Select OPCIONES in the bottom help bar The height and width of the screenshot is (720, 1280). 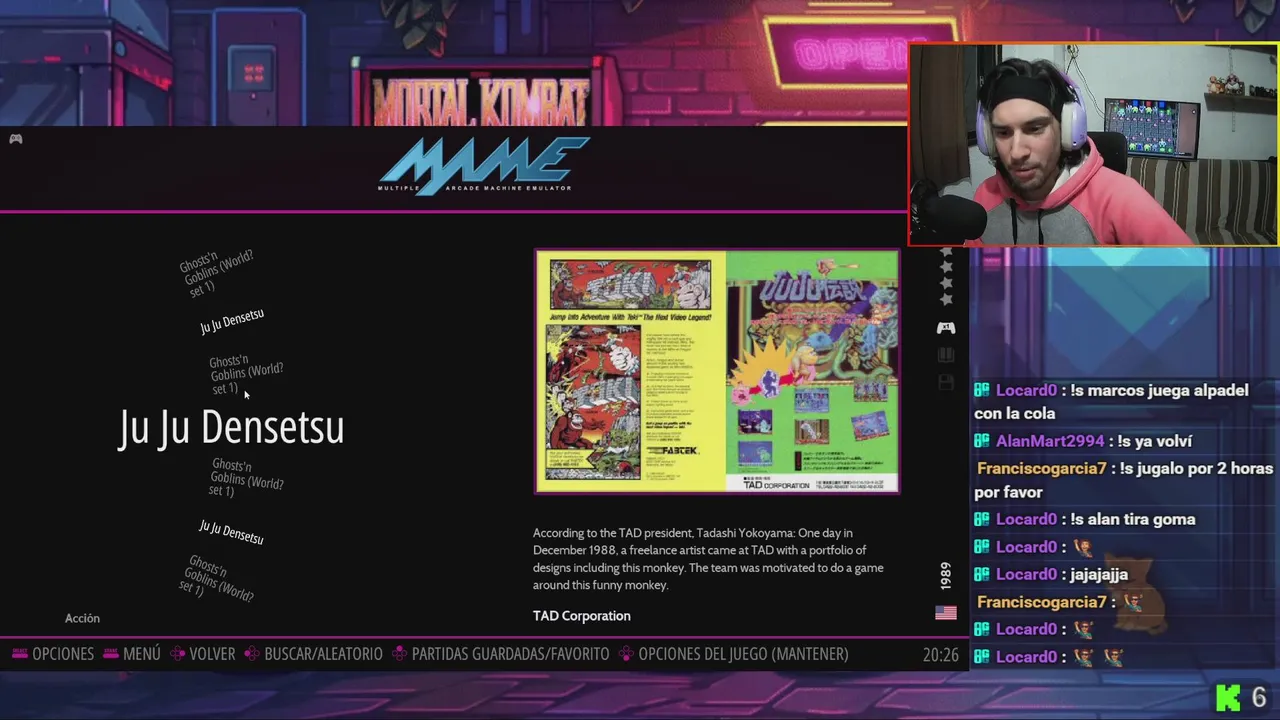pyautogui.click(x=63, y=654)
